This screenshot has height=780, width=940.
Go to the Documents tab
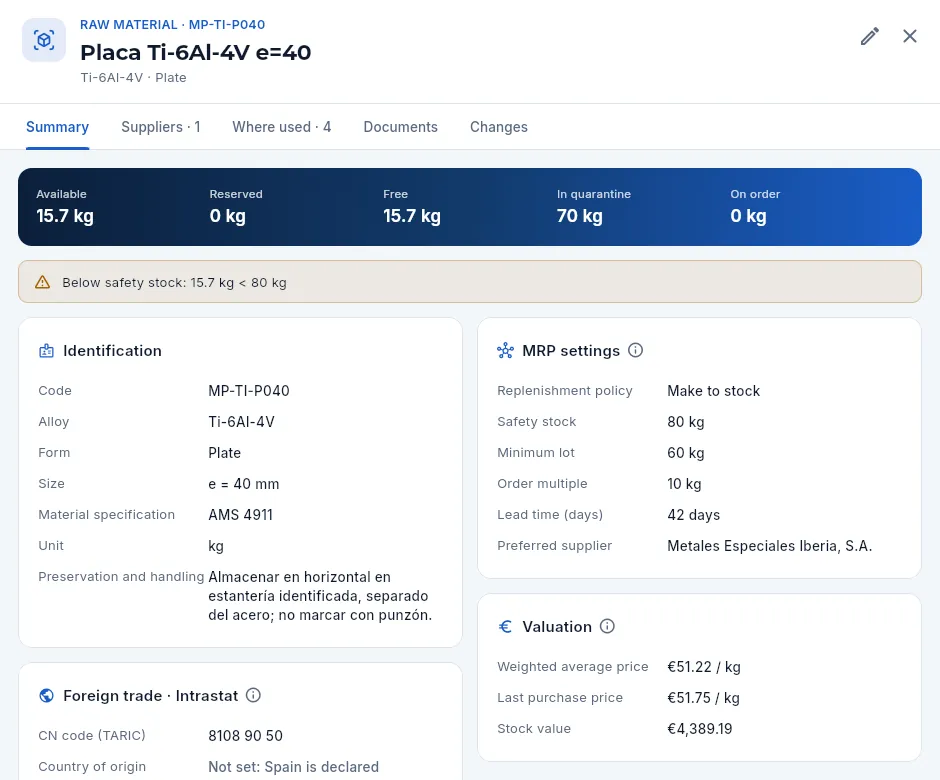(x=400, y=127)
